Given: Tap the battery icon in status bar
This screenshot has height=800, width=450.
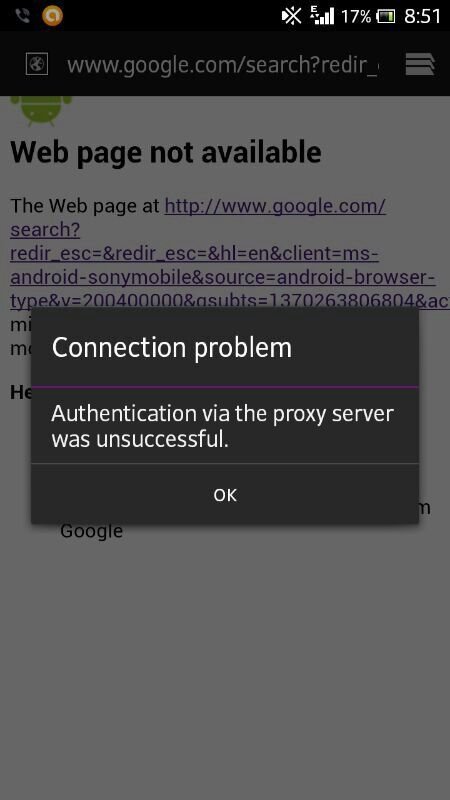Looking at the screenshot, I should pyautogui.click(x=386, y=16).
